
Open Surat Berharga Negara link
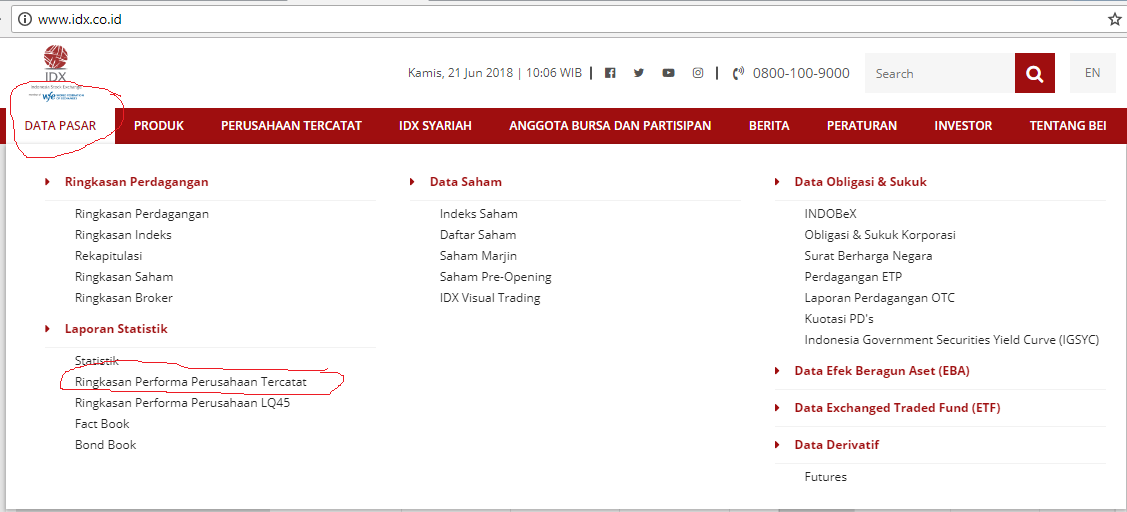coord(868,255)
